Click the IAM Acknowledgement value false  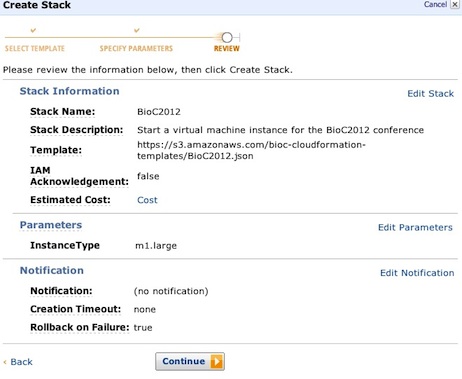[x=148, y=176]
